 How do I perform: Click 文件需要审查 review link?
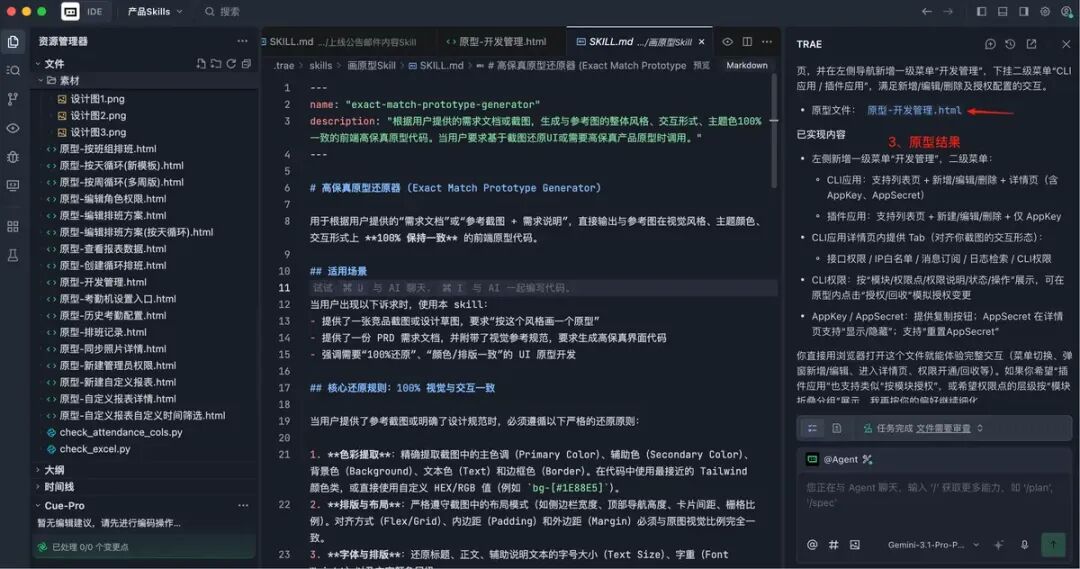tap(943, 428)
